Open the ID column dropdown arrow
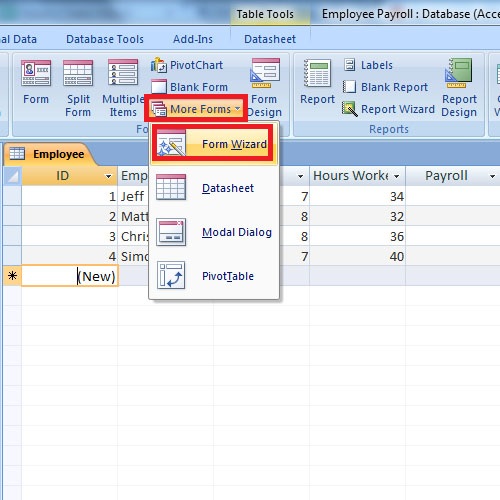The height and width of the screenshot is (500, 500). pyautogui.click(x=108, y=176)
